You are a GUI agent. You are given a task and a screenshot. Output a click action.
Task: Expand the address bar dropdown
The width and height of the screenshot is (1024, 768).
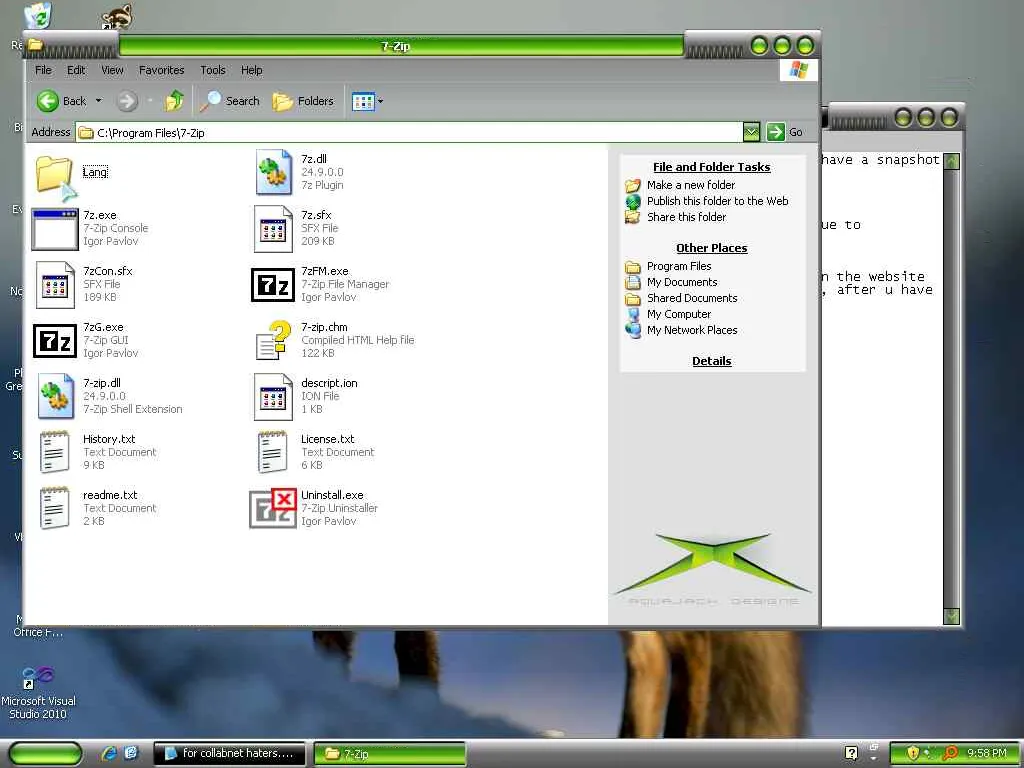click(751, 132)
